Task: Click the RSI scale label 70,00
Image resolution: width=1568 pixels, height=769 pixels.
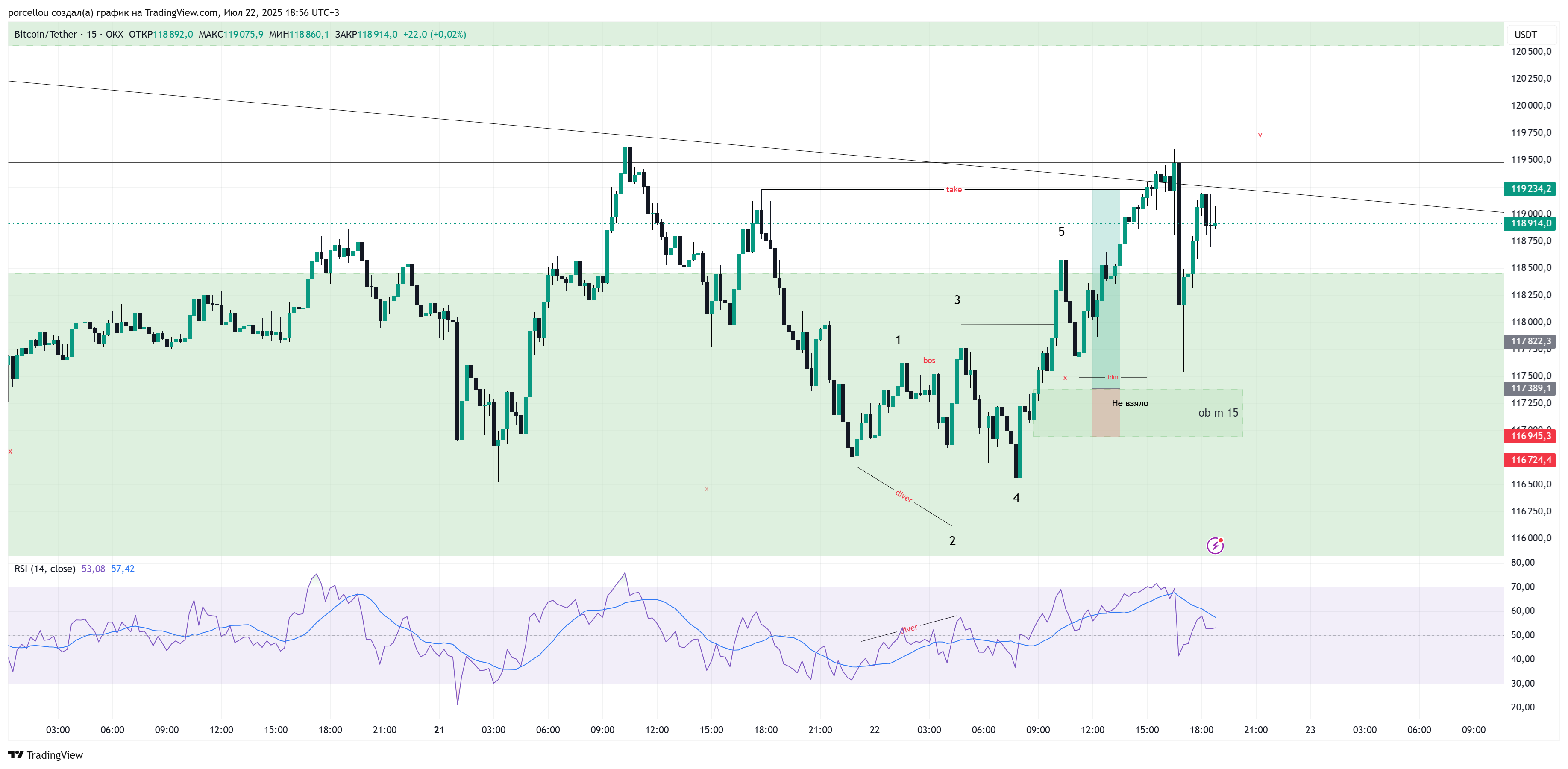Action: [x=1523, y=587]
